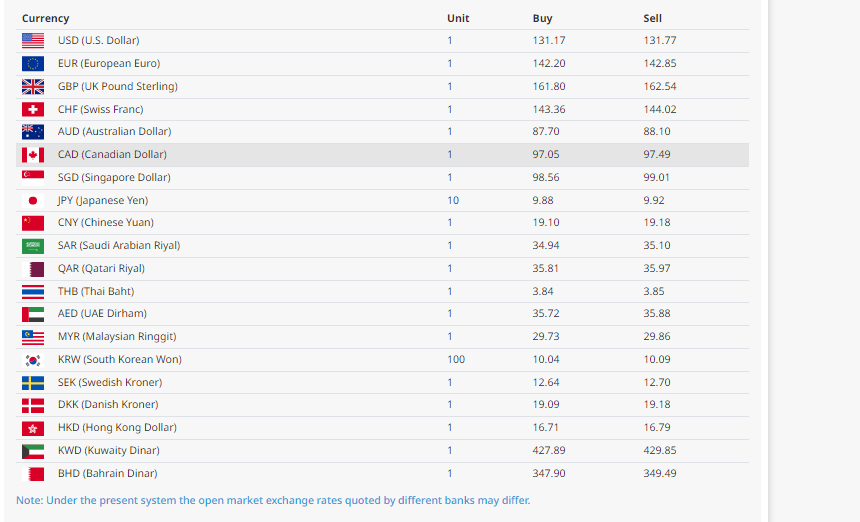Image resolution: width=860 pixels, height=522 pixels.
Task: Click the Swiss Franc flag icon
Action: [33, 109]
